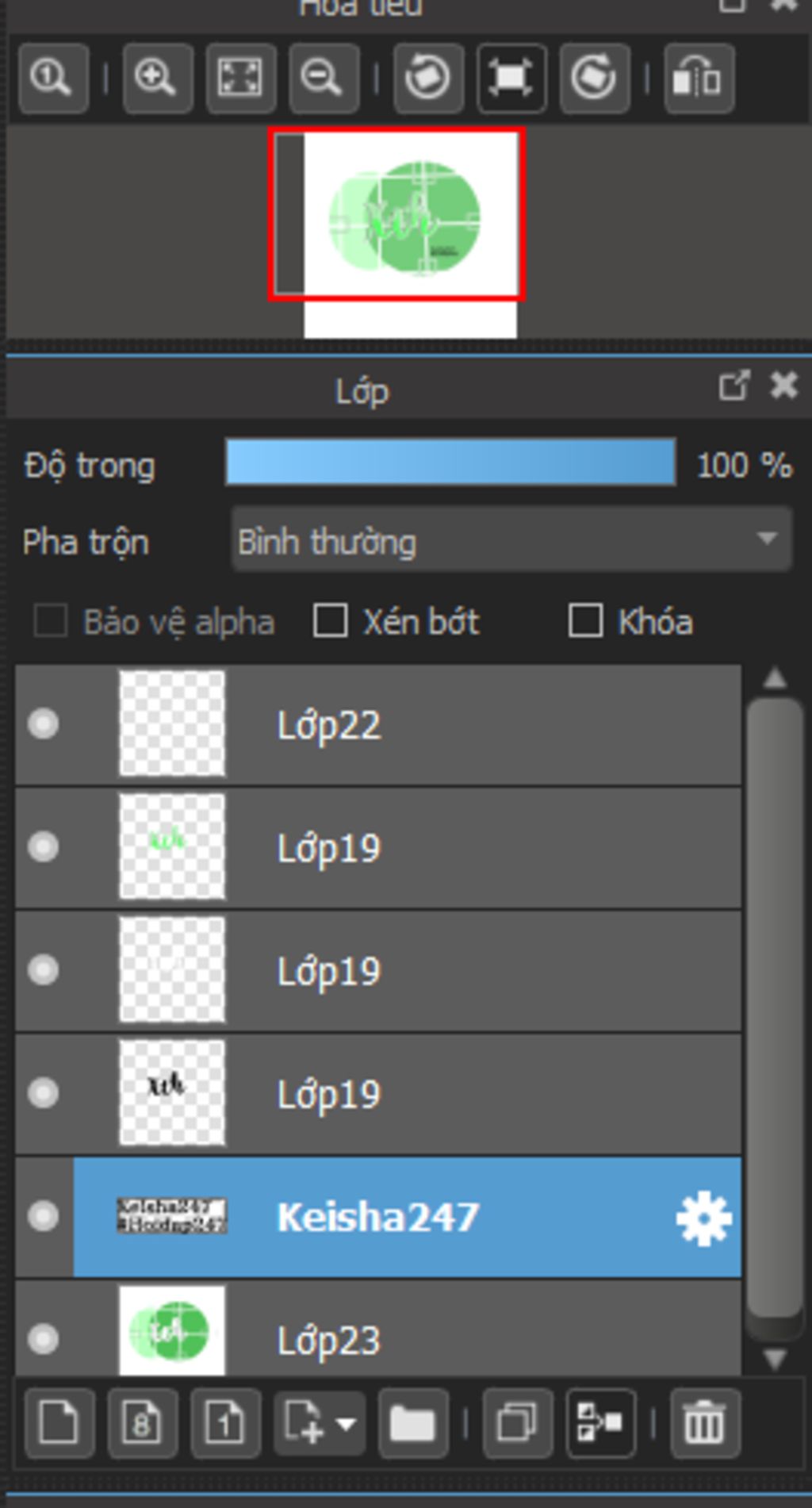Rotate canvas view left
Screen dimensions: 812x1508
[x=428, y=78]
